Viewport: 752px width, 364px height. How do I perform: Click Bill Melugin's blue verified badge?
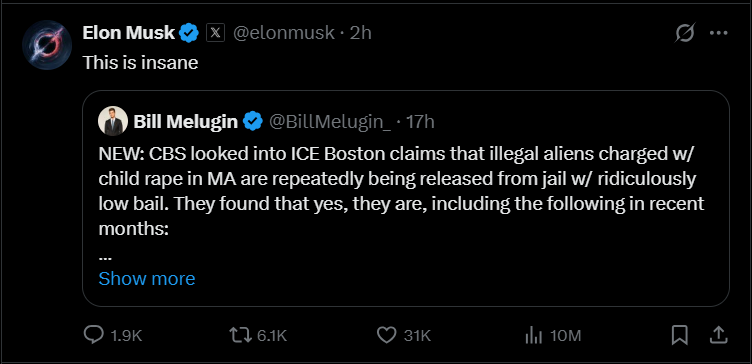(253, 122)
